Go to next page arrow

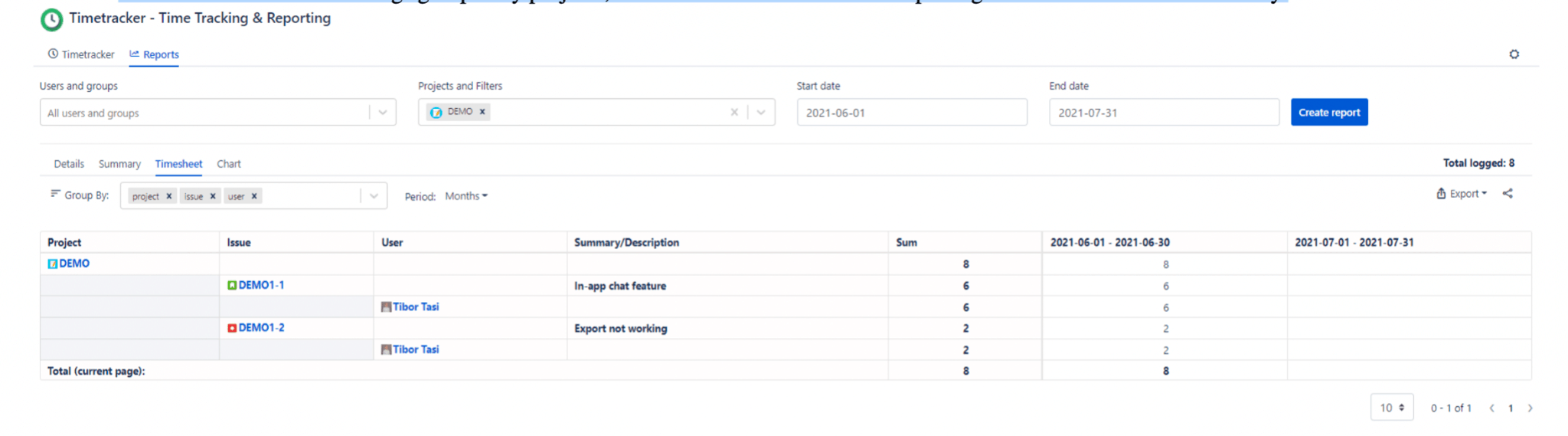click(x=1530, y=408)
